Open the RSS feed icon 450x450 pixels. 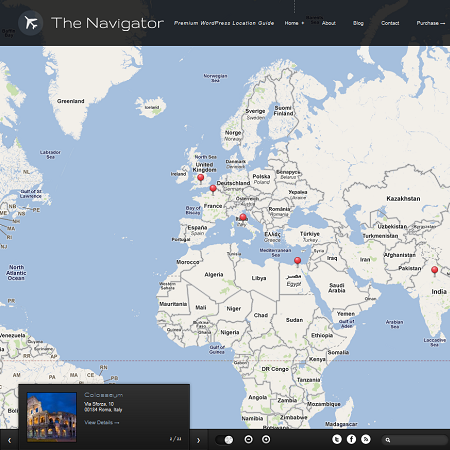(366, 439)
